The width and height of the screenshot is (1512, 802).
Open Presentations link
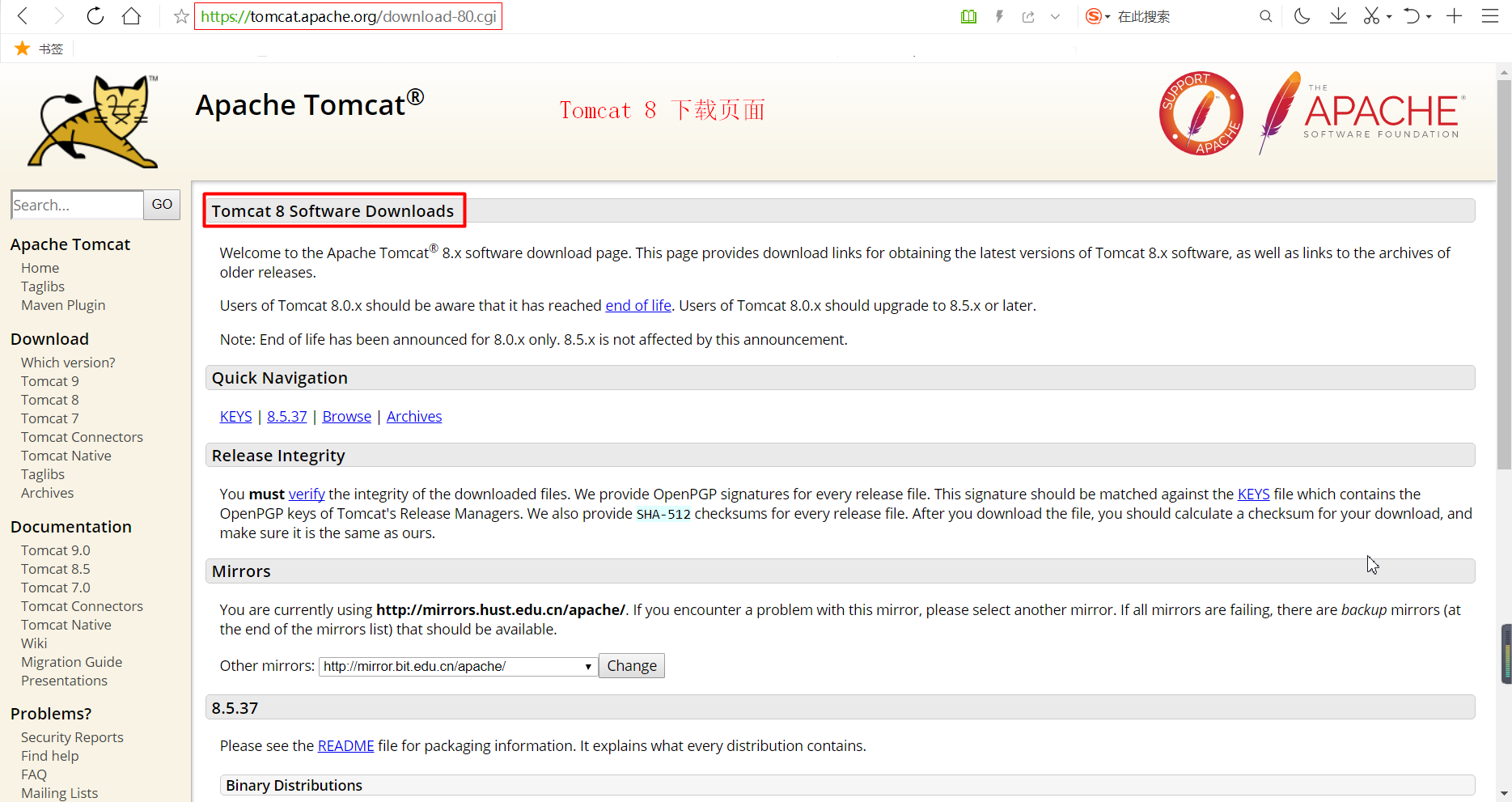click(64, 681)
